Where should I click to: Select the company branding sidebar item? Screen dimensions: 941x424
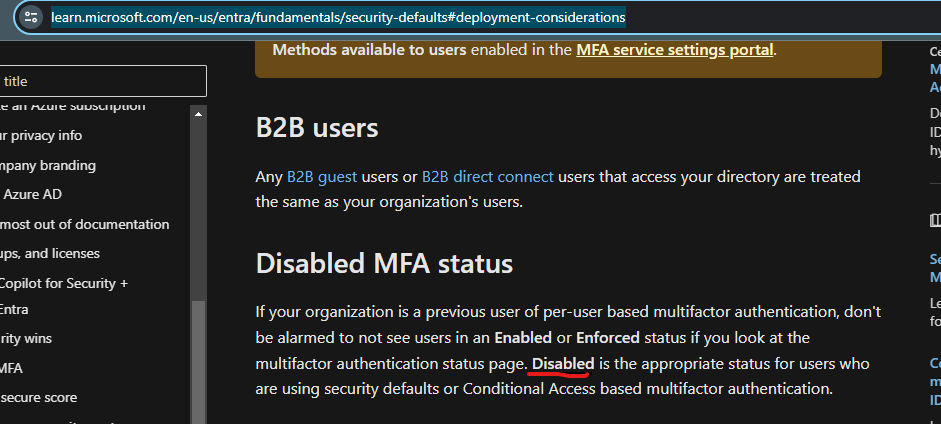point(48,165)
